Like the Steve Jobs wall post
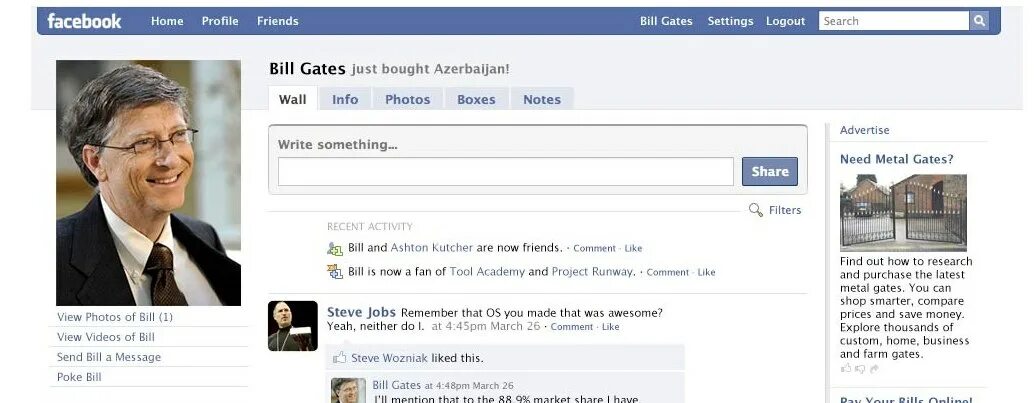This screenshot has width=1034, height=403. pos(611,327)
